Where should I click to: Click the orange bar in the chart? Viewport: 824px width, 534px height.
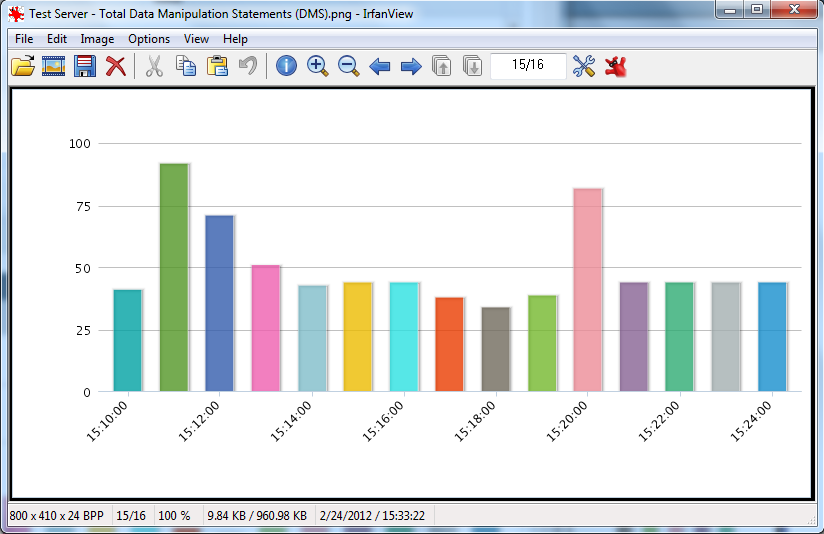pyautogui.click(x=449, y=345)
